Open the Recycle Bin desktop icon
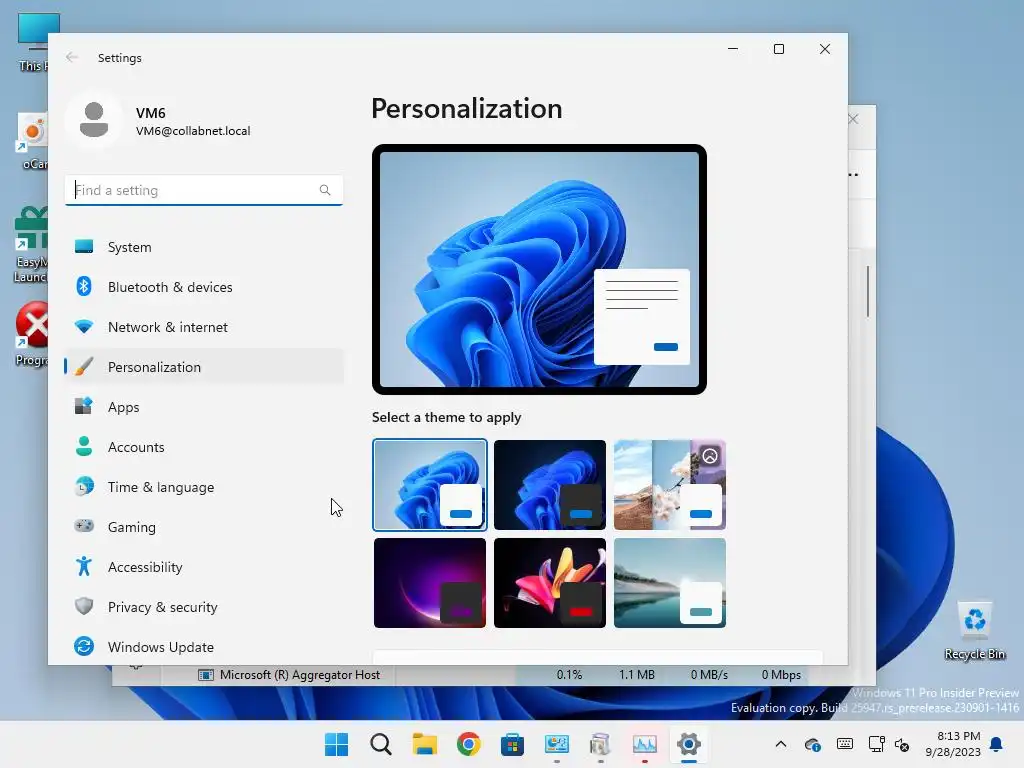Screen dimensions: 1024x768 974,630
